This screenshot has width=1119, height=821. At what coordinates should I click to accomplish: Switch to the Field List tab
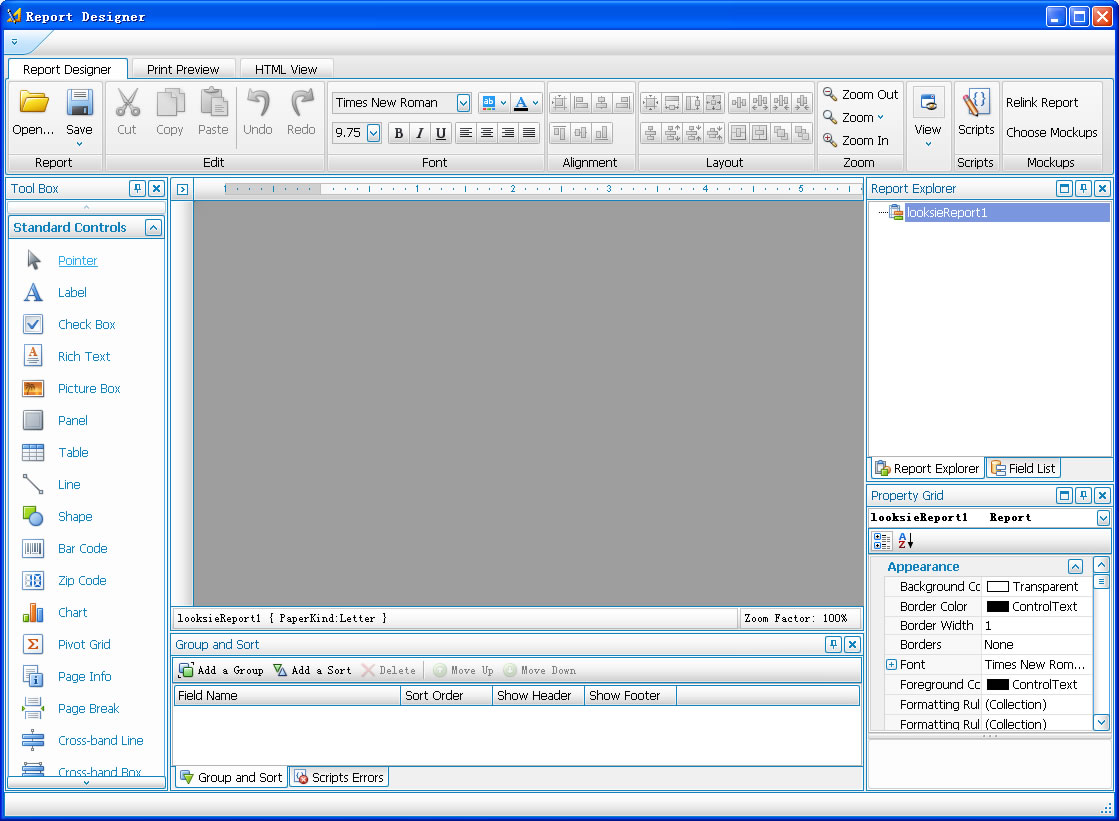pos(1022,468)
